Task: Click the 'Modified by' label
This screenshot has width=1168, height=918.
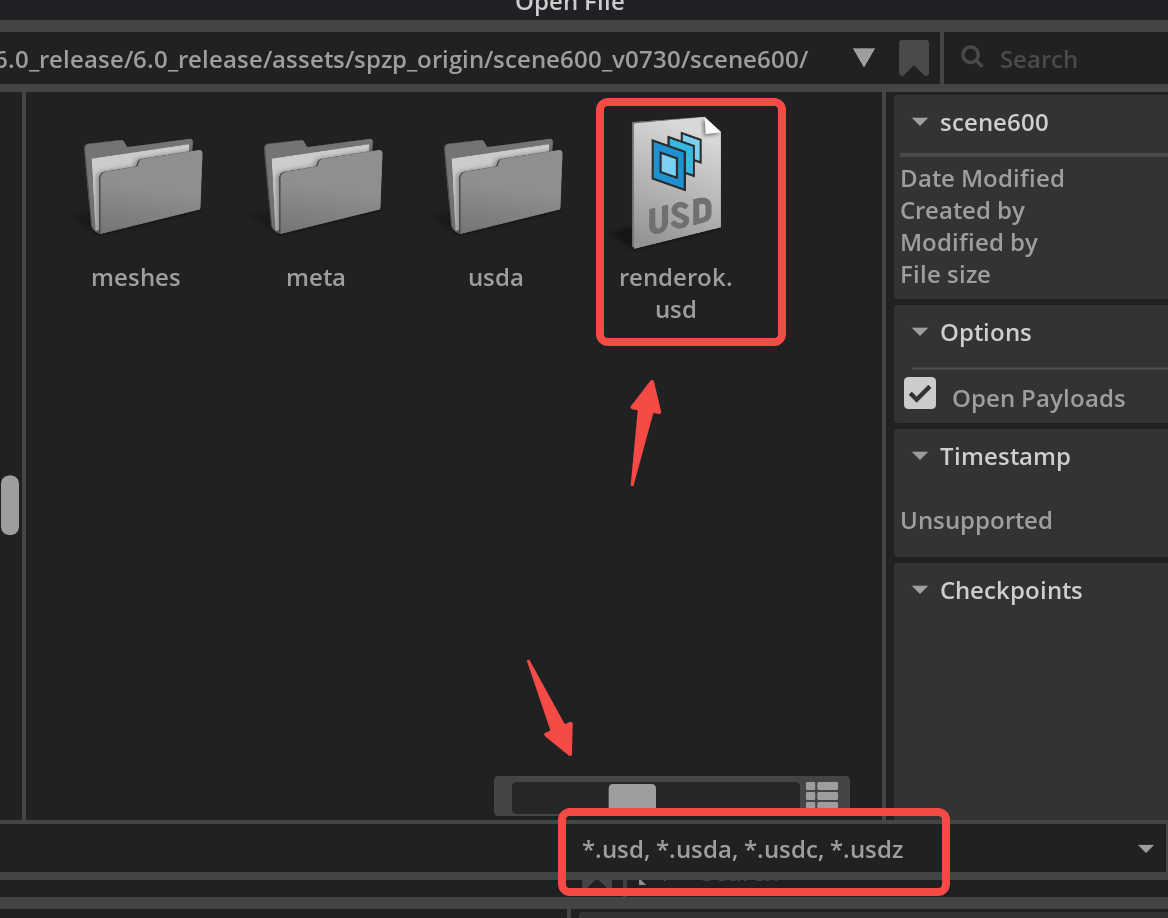Action: pyautogui.click(x=968, y=243)
